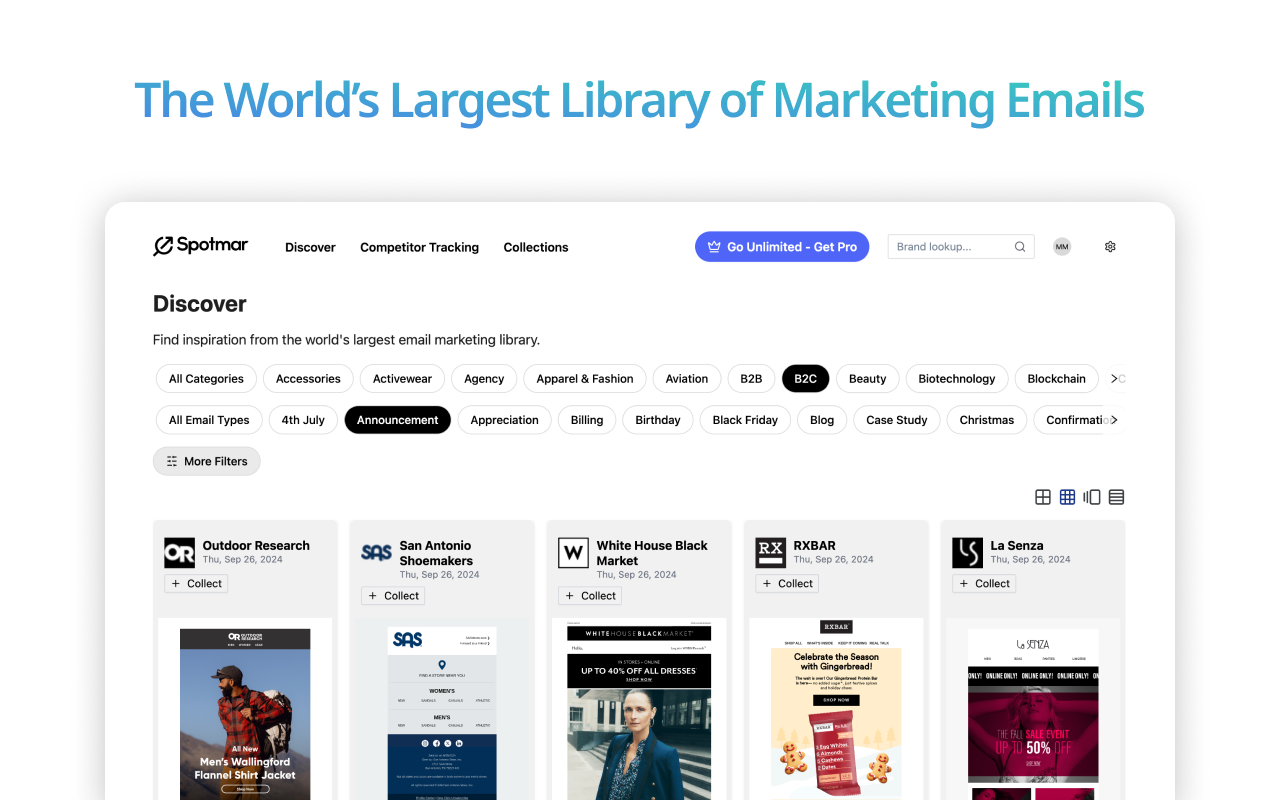Filter by Case Study email type
The image size is (1280, 800).
(x=897, y=420)
